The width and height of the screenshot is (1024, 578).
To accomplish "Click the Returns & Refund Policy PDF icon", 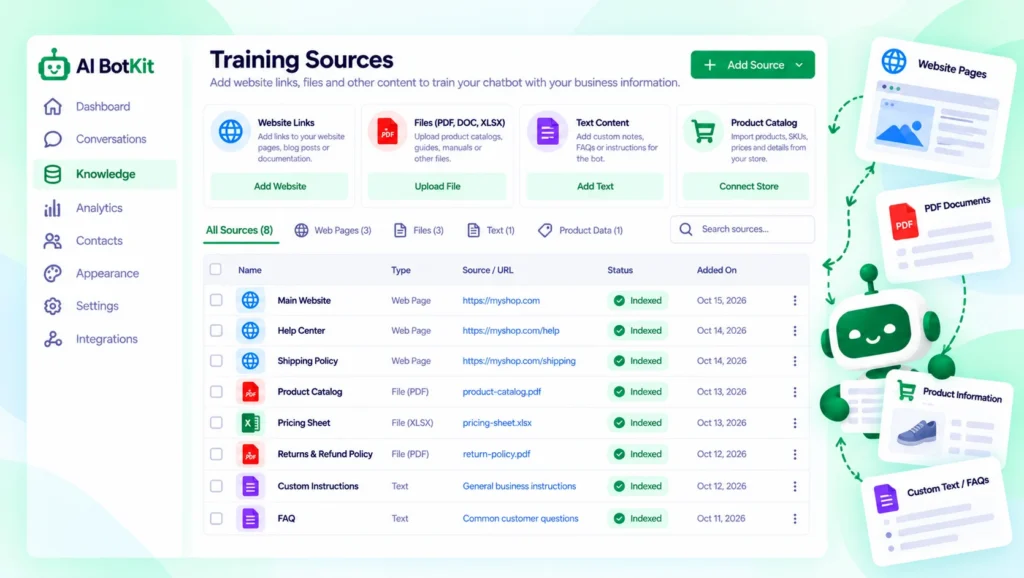I will coord(250,454).
